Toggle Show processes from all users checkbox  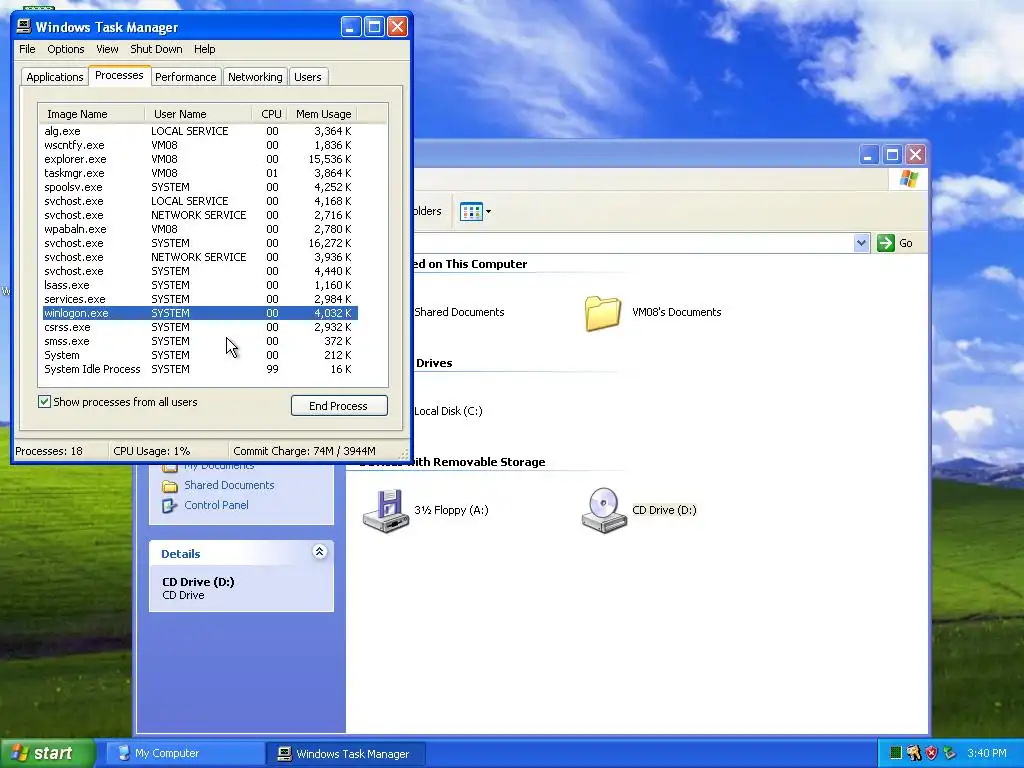tap(44, 402)
